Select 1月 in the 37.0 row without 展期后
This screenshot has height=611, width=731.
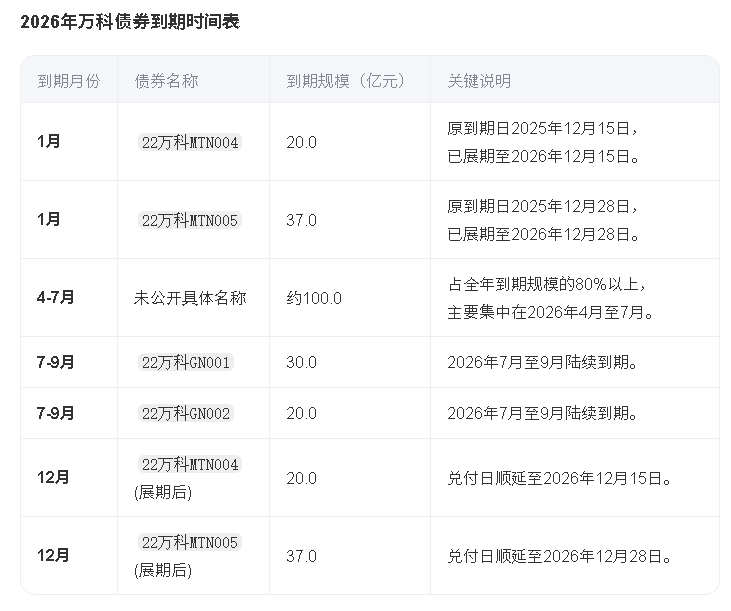(48, 219)
